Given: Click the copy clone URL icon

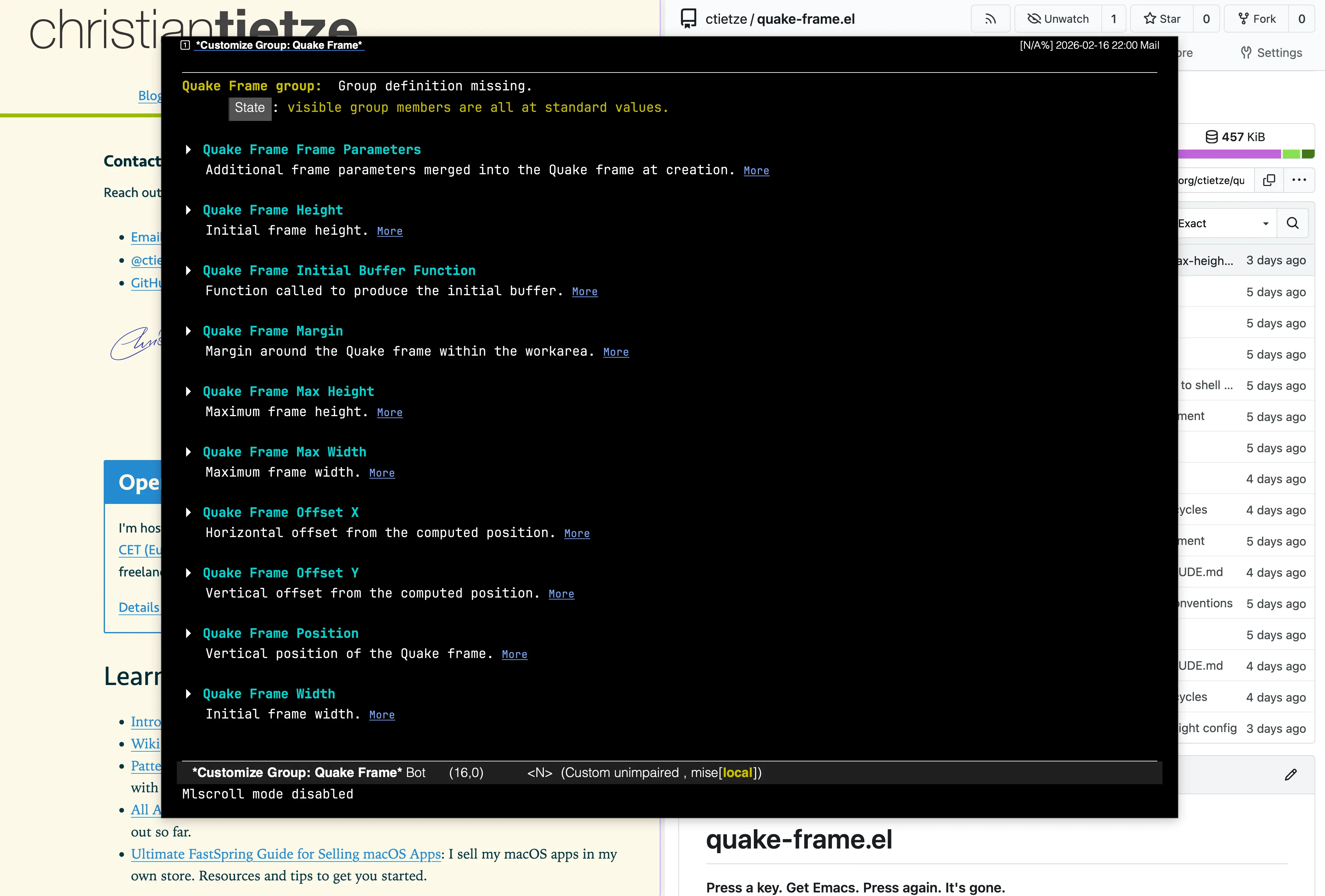Looking at the screenshot, I should tap(1268, 180).
